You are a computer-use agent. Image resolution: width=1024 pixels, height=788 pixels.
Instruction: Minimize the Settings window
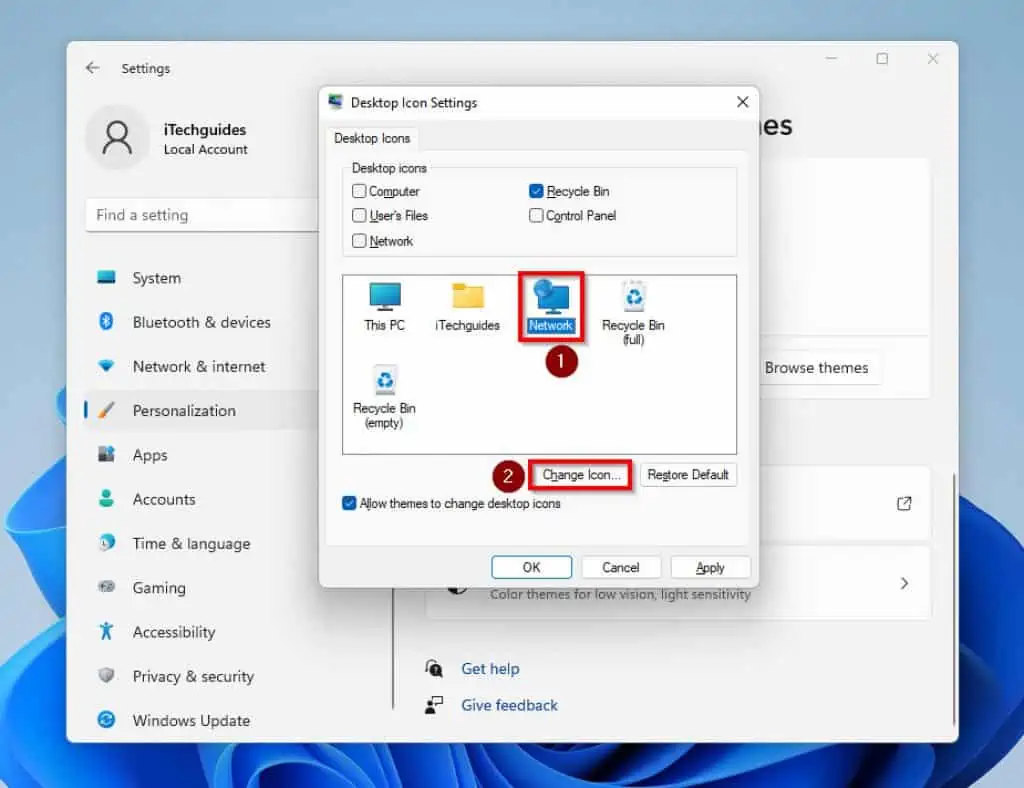831,59
